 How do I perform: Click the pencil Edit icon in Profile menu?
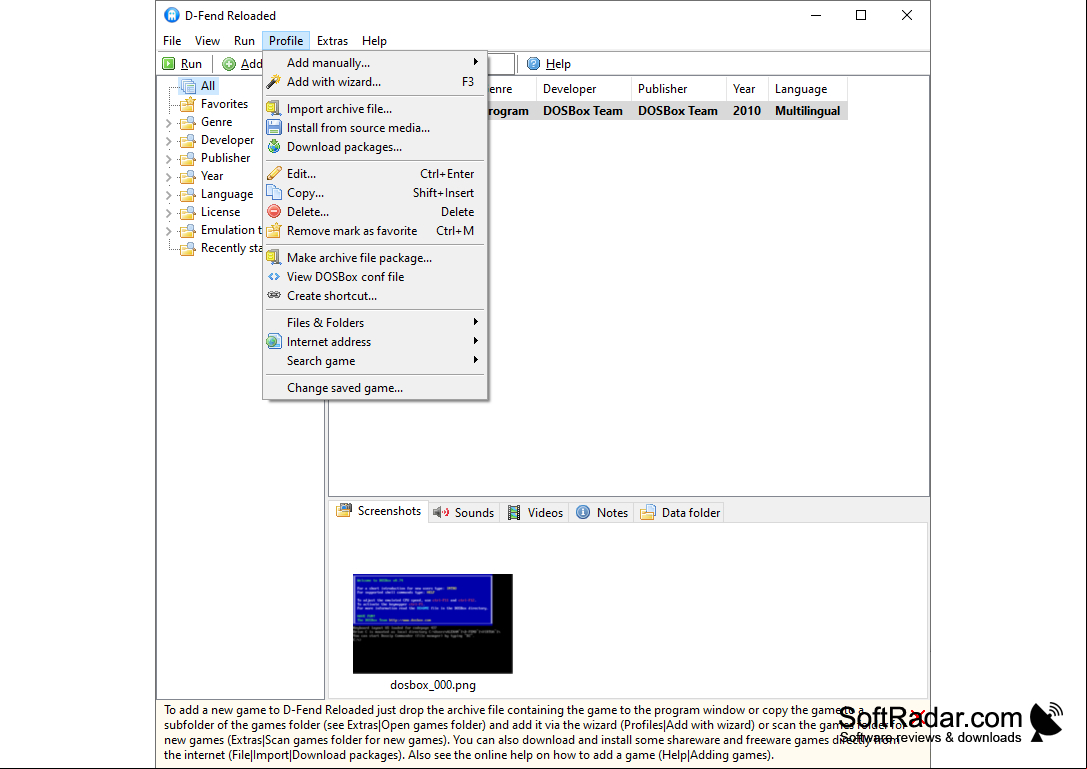pos(275,173)
